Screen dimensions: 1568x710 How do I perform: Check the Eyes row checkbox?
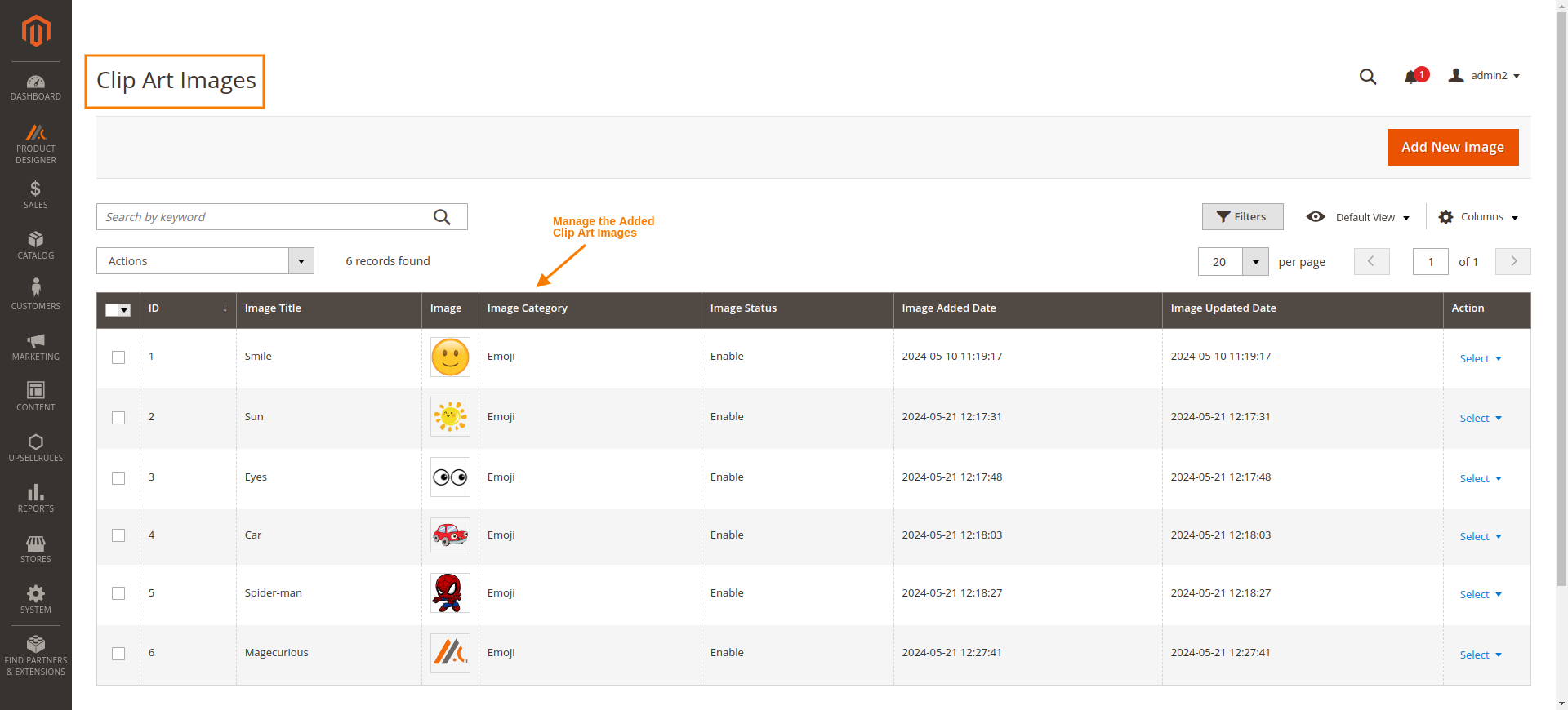[118, 478]
